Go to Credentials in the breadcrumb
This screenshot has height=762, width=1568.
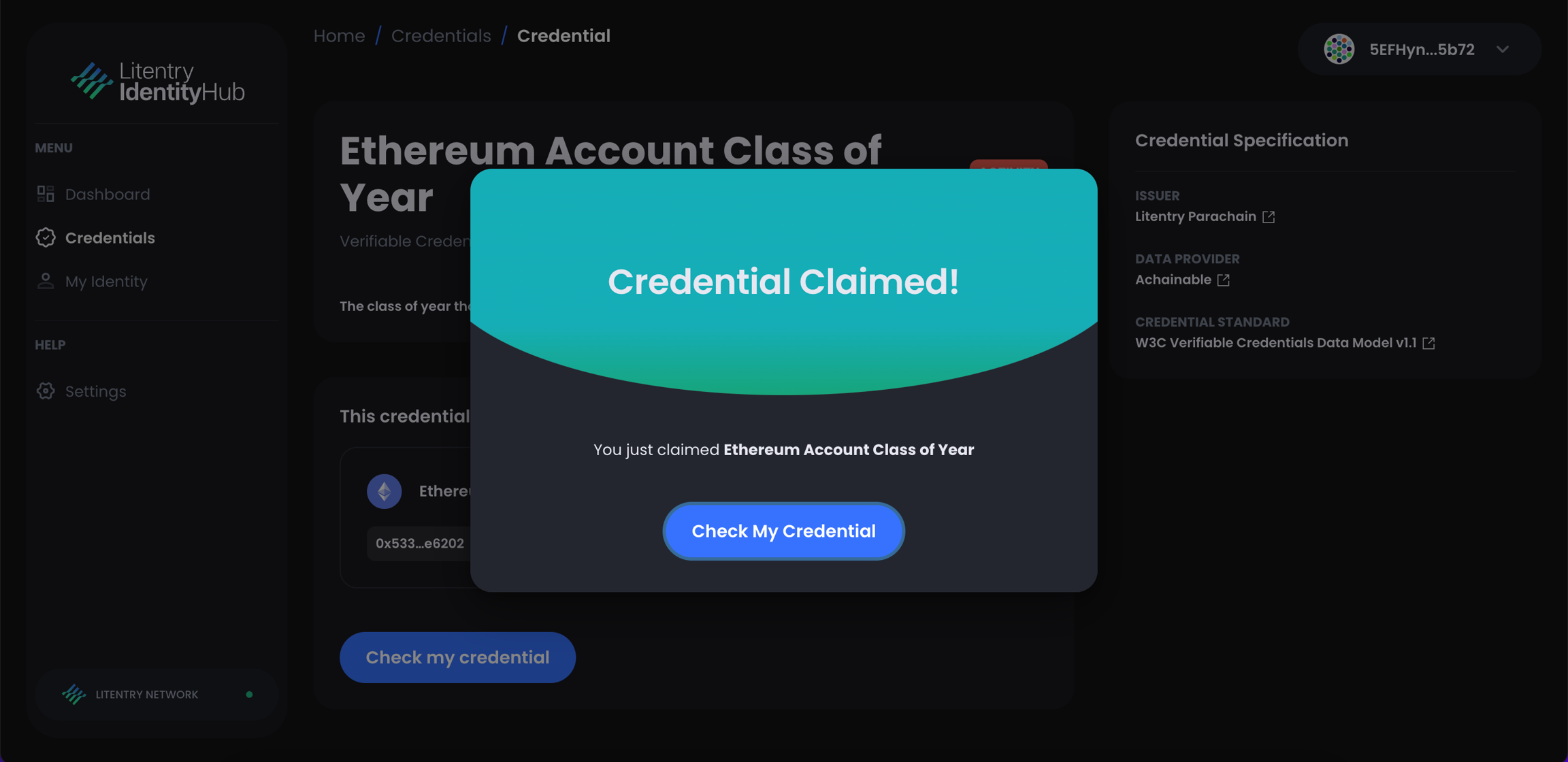pos(441,35)
